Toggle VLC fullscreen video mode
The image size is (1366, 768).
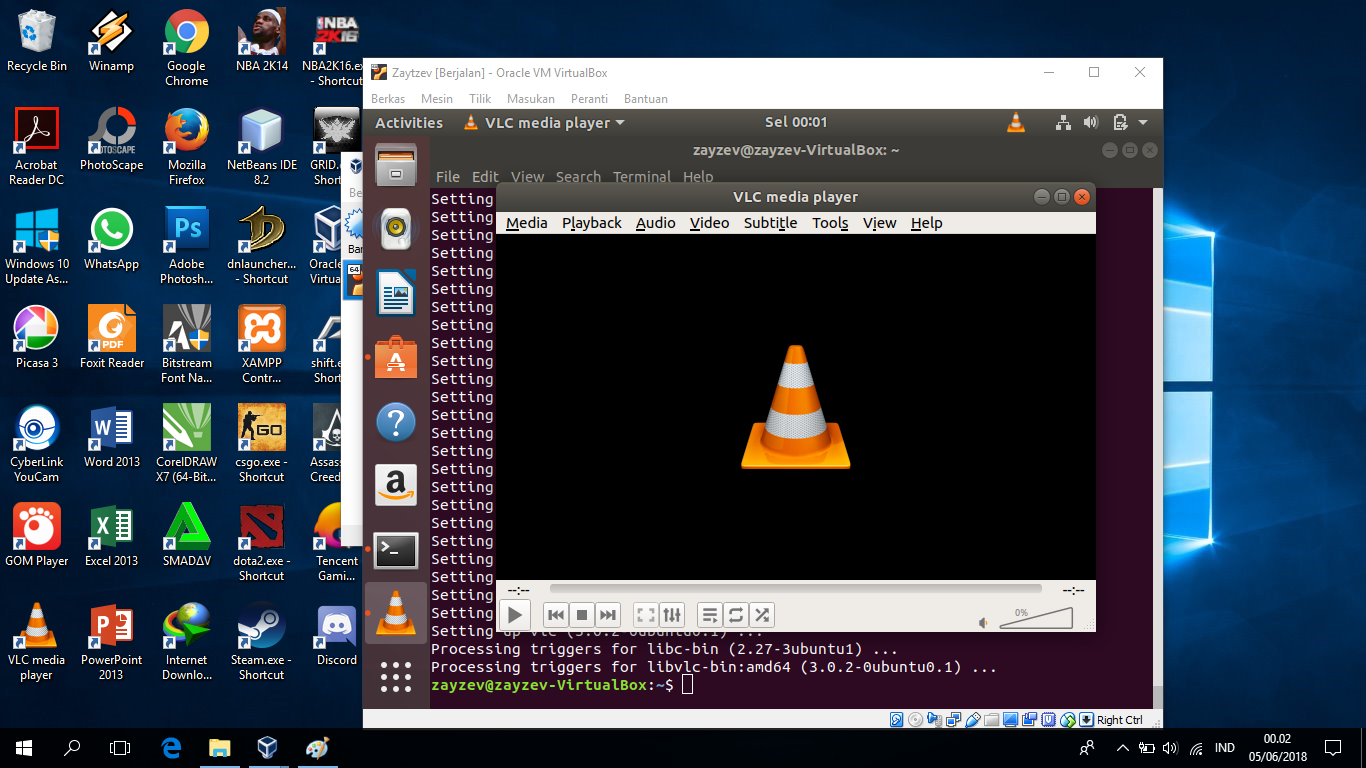646,615
